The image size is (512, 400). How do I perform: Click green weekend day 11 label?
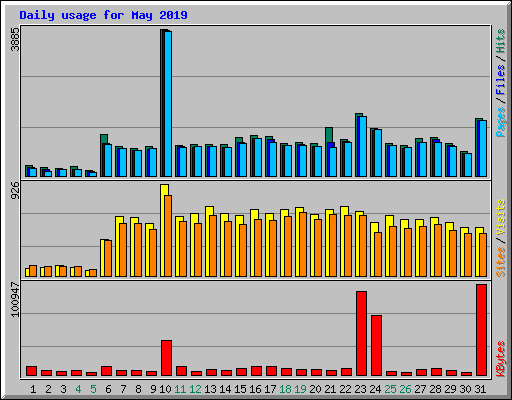pos(180,389)
